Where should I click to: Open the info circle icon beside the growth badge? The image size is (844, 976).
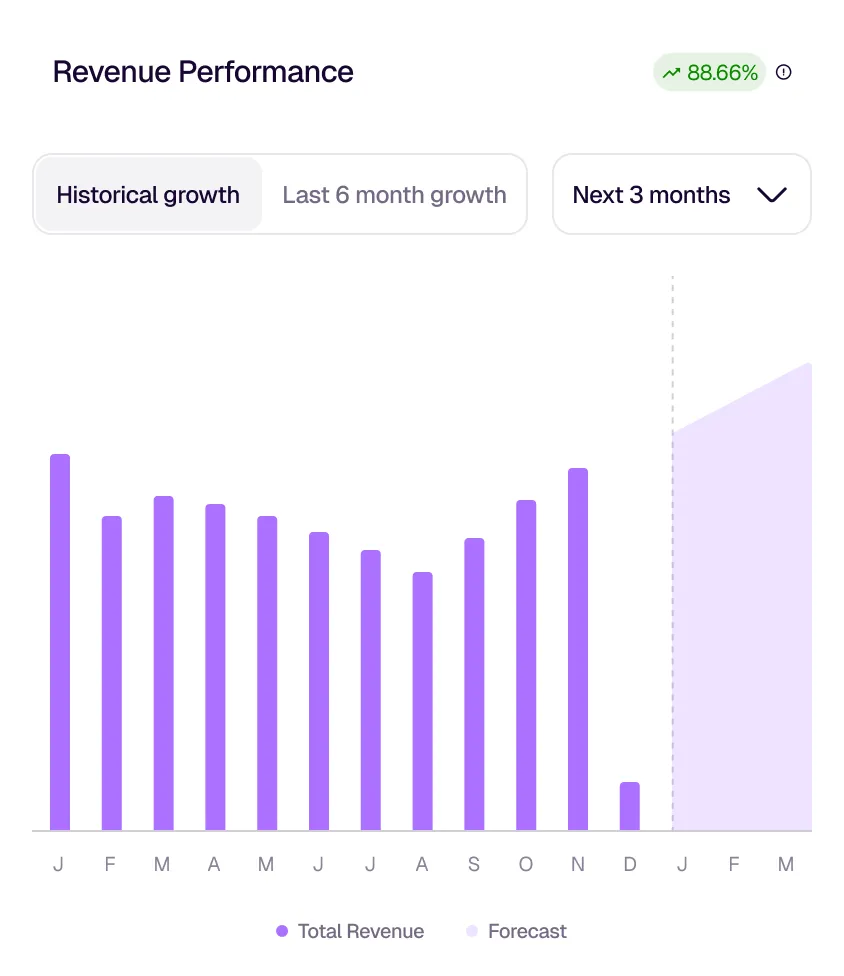[784, 72]
